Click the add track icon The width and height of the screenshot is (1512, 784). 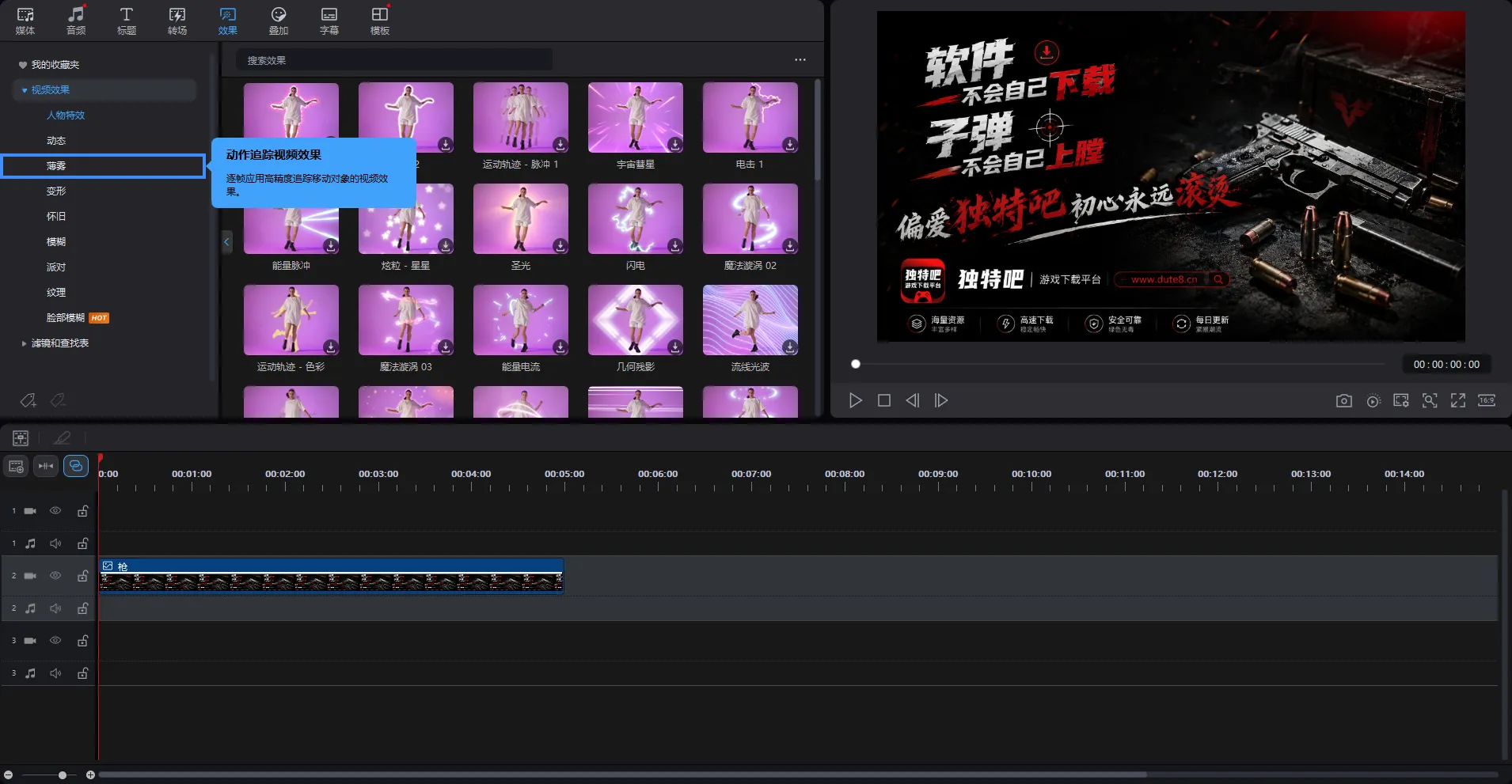(x=16, y=467)
